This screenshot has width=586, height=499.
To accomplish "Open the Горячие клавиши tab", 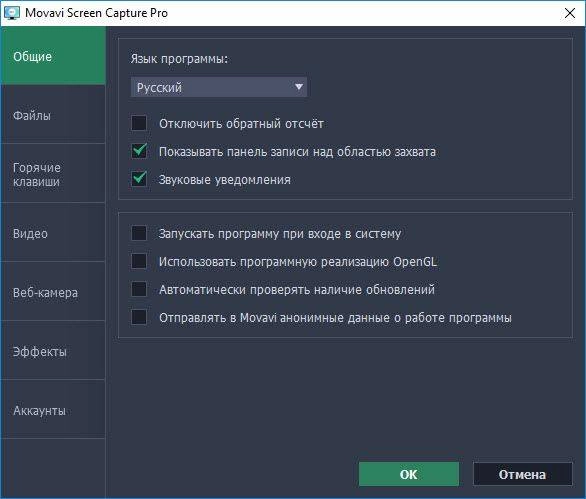I will pos(53,174).
